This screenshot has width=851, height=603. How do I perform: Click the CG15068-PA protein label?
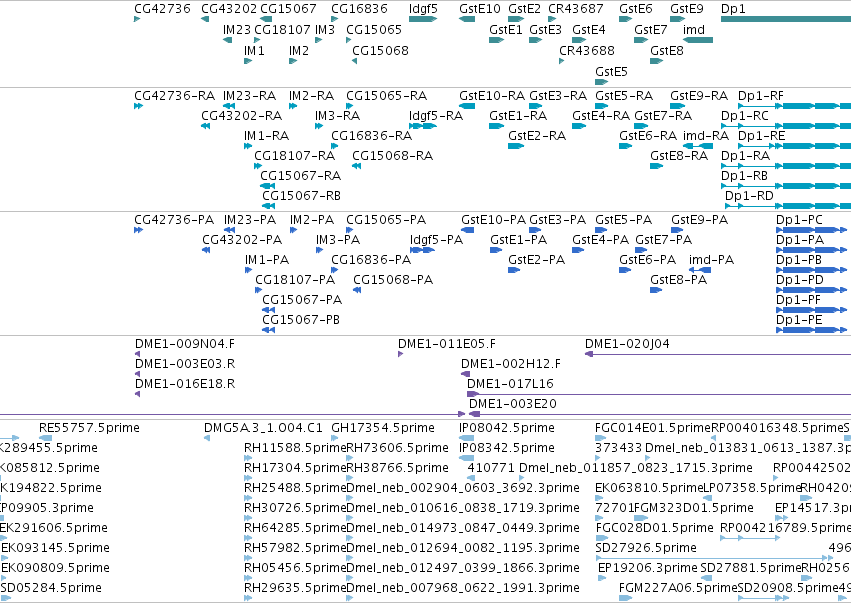[x=393, y=280]
